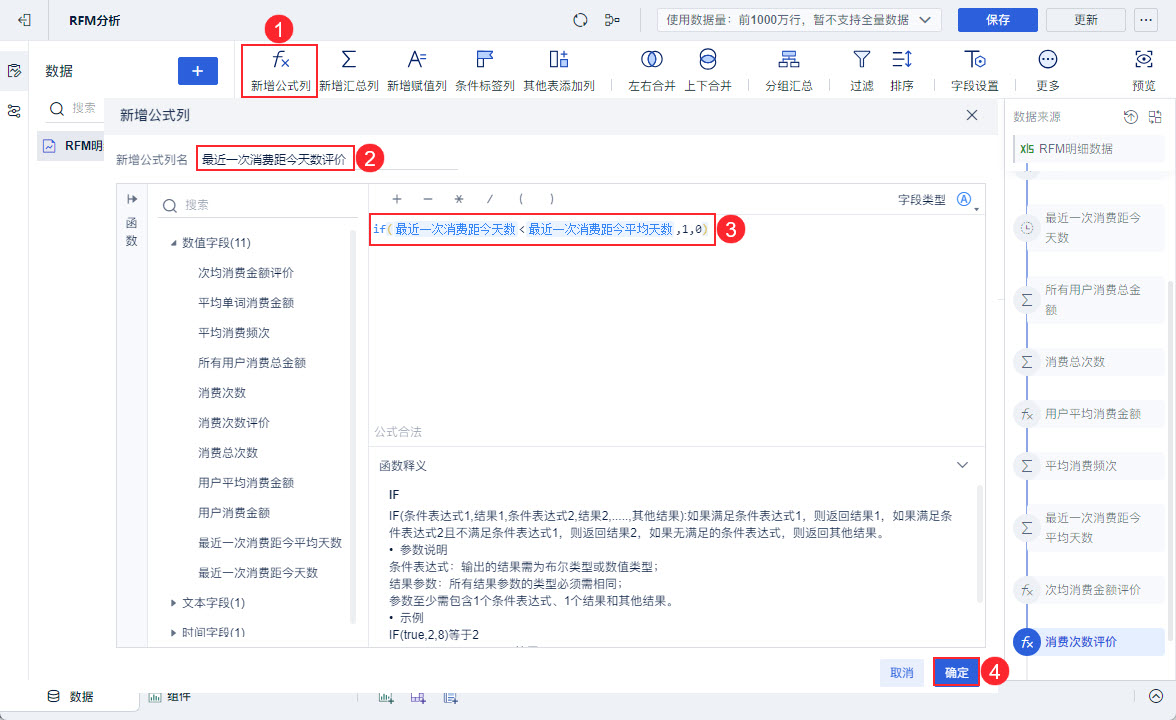1176x720 pixels.
Task: Click the XLS RFM明细数据 source
Action: pyautogui.click(x=1088, y=148)
